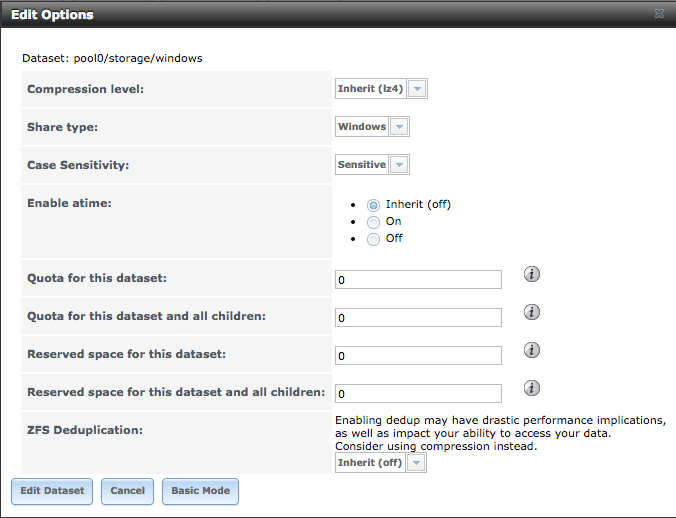This screenshot has width=676, height=518.
Task: Focus the 'Quota for this dataset' field
Action: click(x=418, y=280)
